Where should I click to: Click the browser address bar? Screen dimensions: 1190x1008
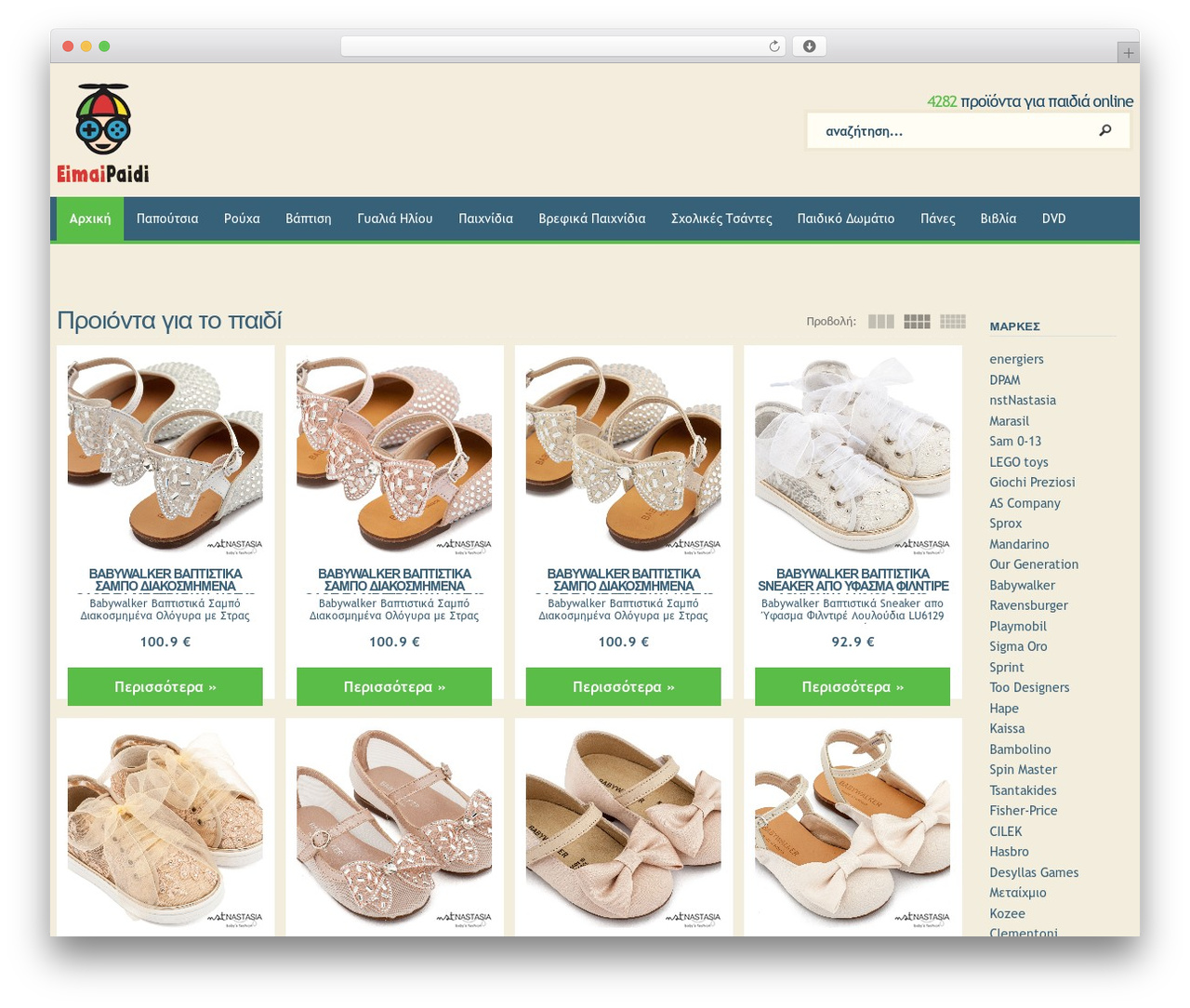[563, 46]
